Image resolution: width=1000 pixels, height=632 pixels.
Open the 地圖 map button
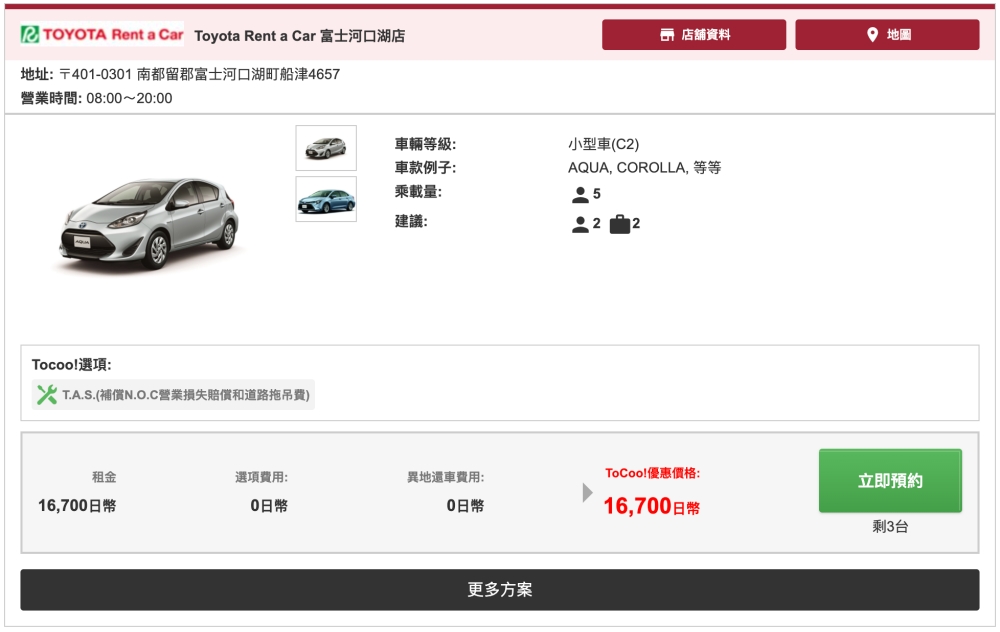pyautogui.click(x=887, y=34)
